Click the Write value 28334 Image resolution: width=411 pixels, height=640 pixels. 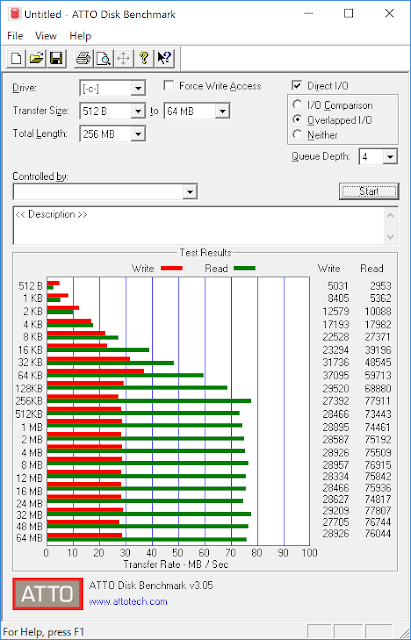click(x=335, y=476)
